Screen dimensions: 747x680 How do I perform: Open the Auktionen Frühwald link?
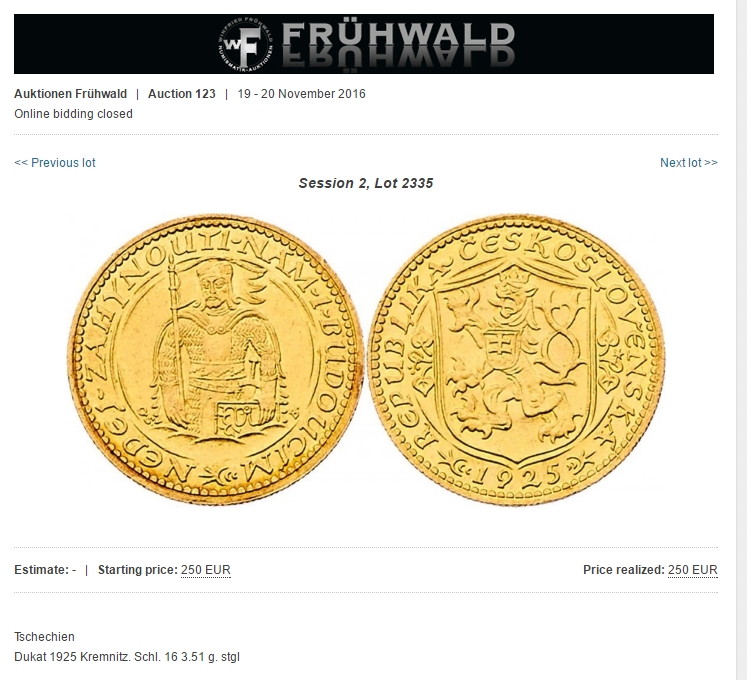[x=71, y=94]
